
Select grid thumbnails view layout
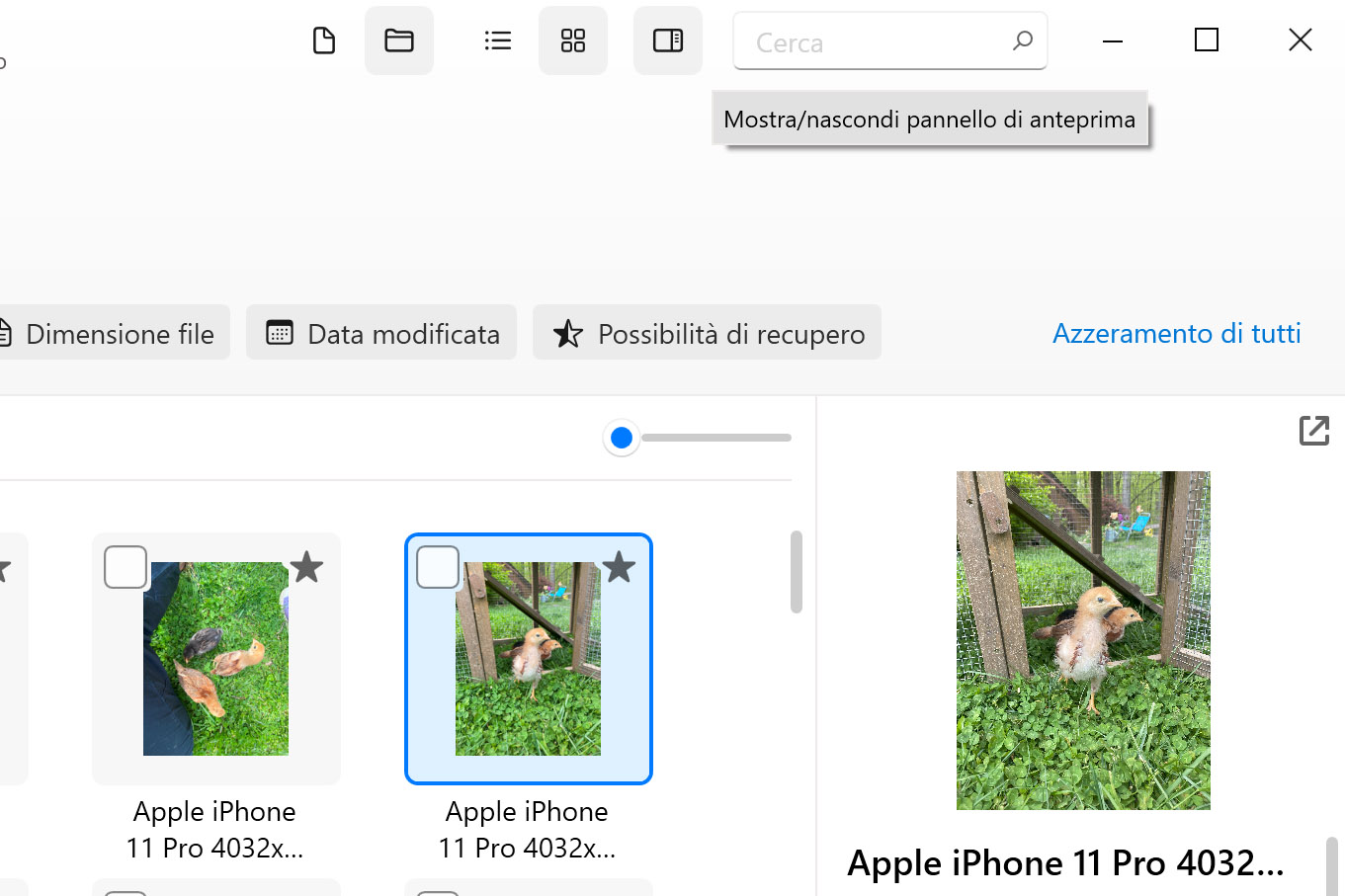(573, 41)
